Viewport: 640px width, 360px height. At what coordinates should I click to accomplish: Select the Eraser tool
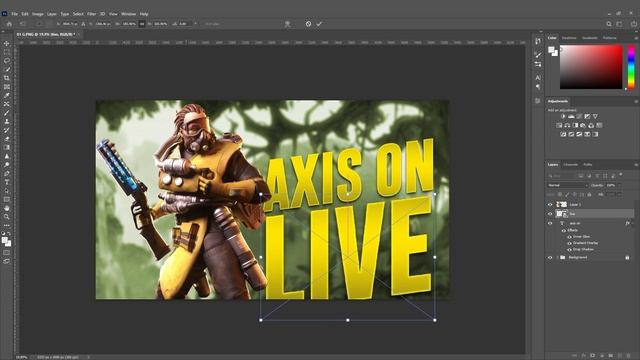[7, 139]
